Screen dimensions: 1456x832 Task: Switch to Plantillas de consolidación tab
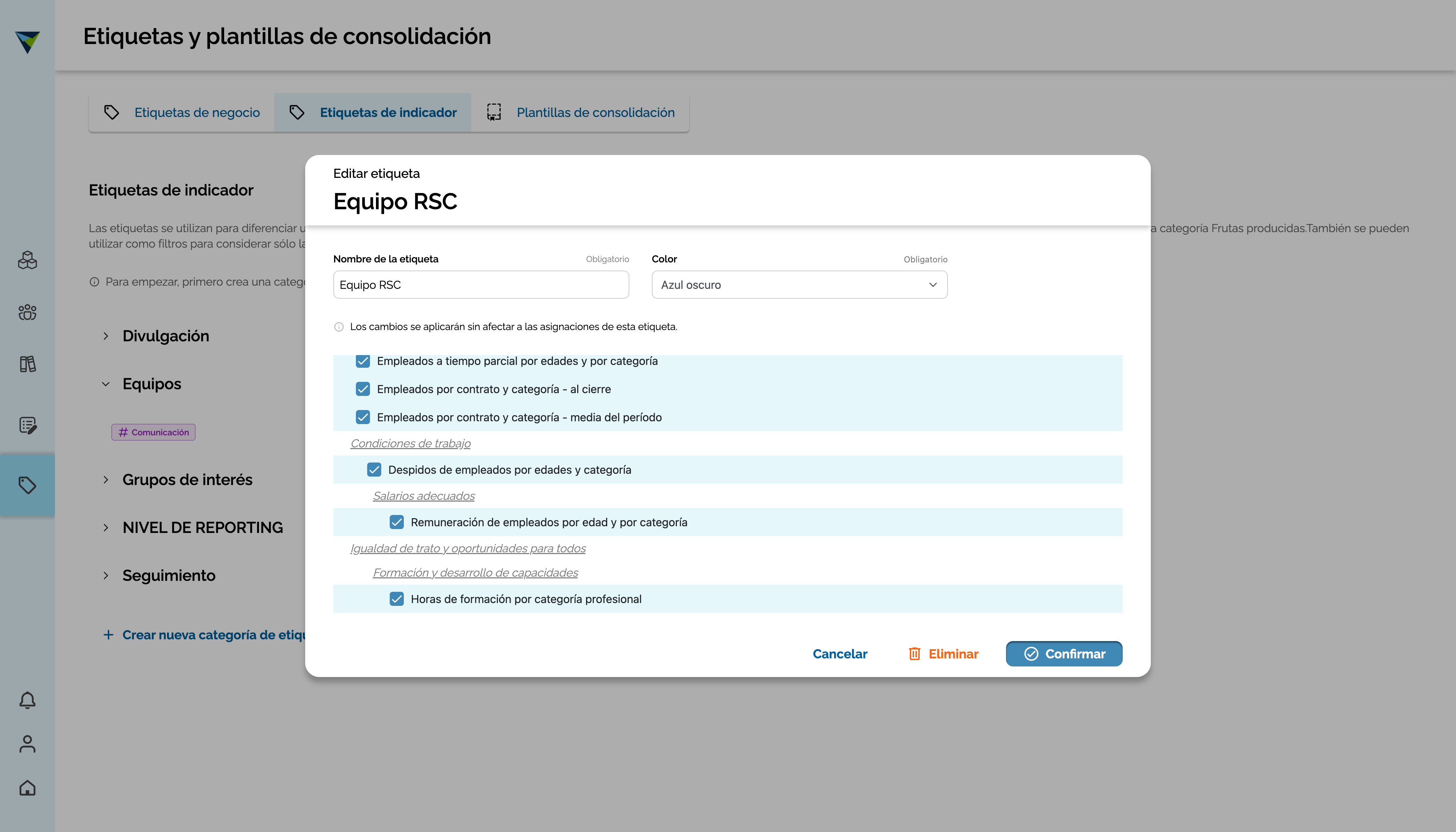coord(580,113)
